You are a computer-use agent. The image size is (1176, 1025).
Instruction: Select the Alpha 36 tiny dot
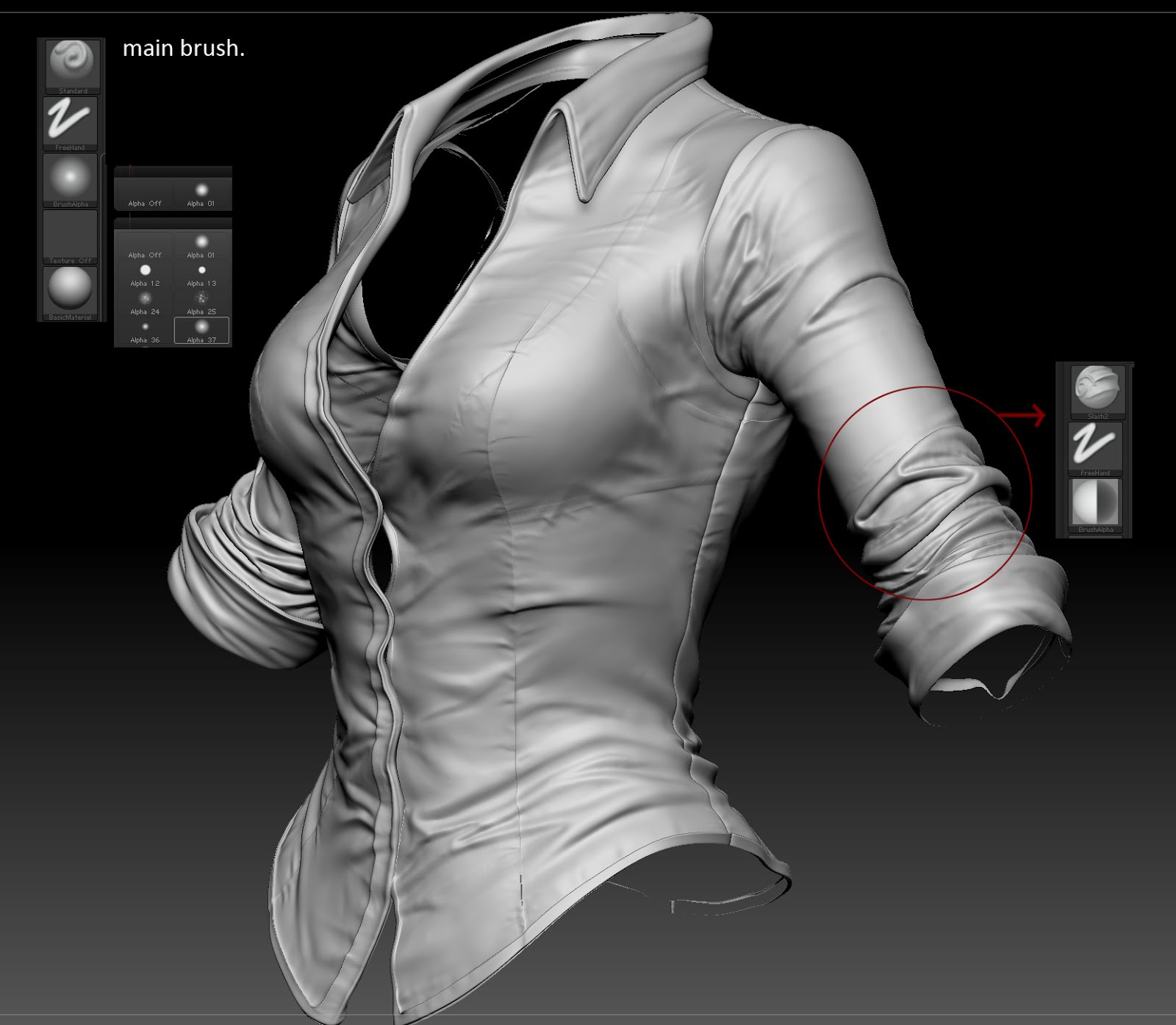click(145, 331)
